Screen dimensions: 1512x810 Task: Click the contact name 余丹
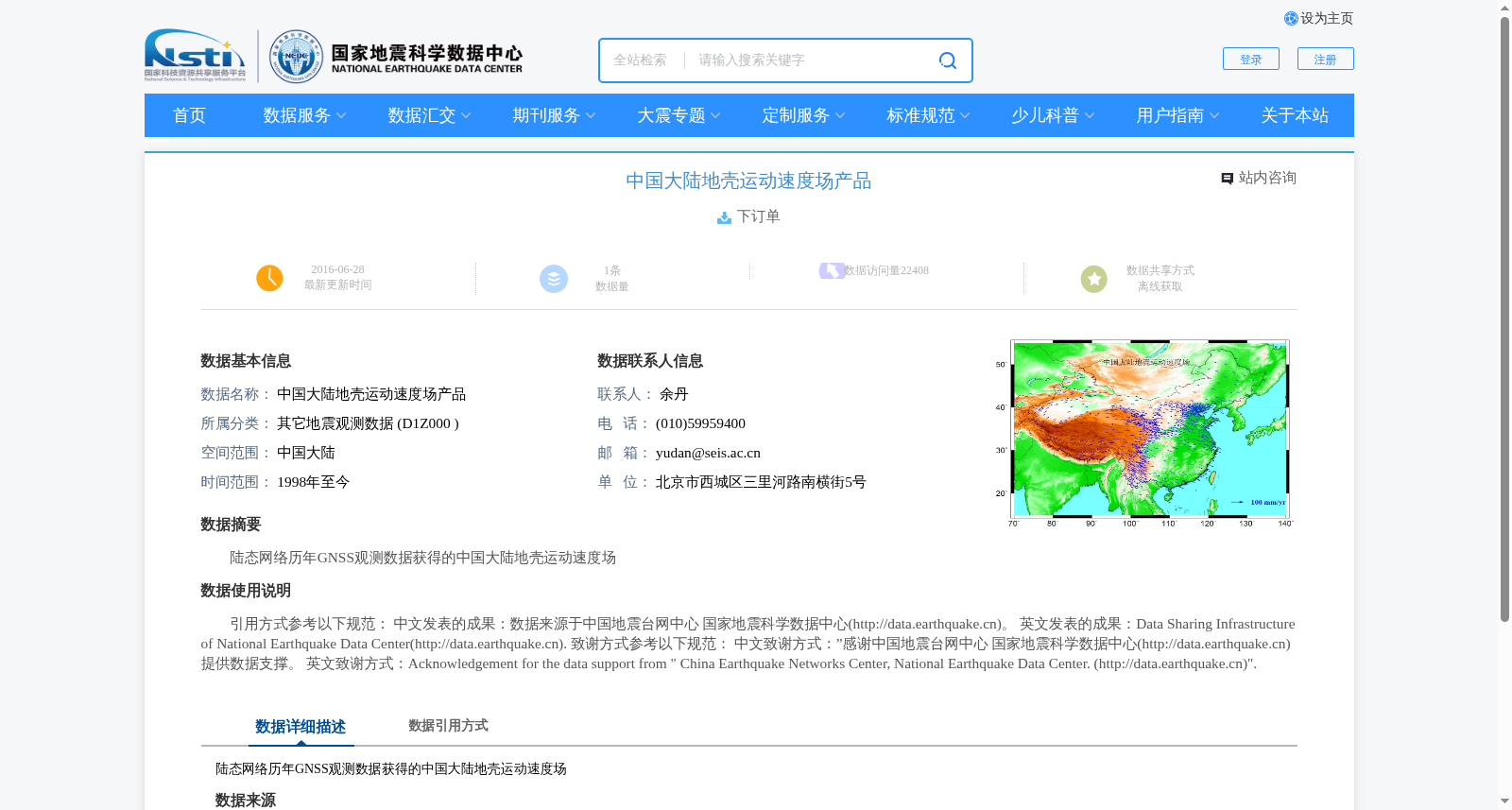674,395
